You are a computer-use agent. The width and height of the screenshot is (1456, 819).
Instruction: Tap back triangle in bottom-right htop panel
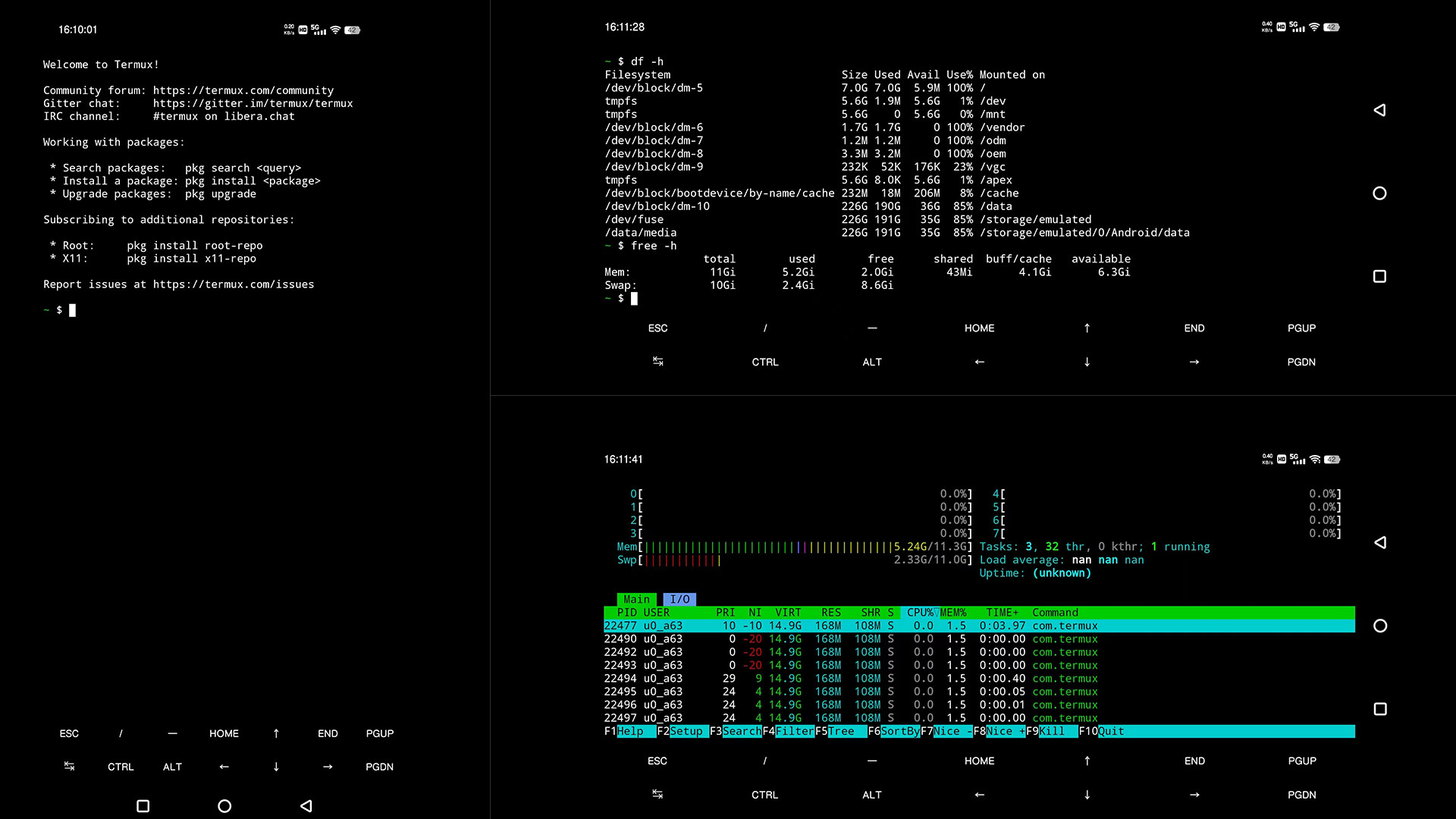point(1380,542)
